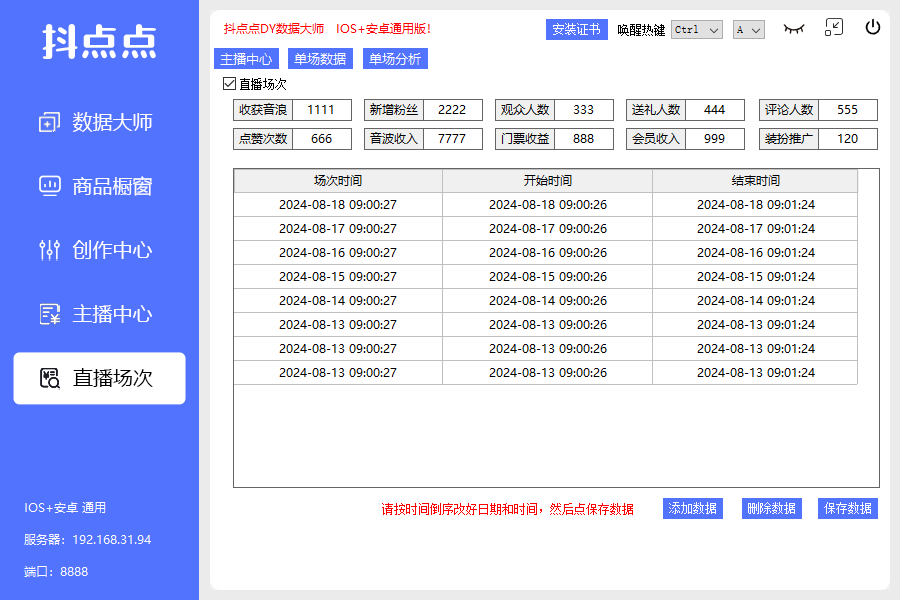Switch to the 单场数据 tab
This screenshot has height=600, width=900.
pyautogui.click(x=320, y=59)
